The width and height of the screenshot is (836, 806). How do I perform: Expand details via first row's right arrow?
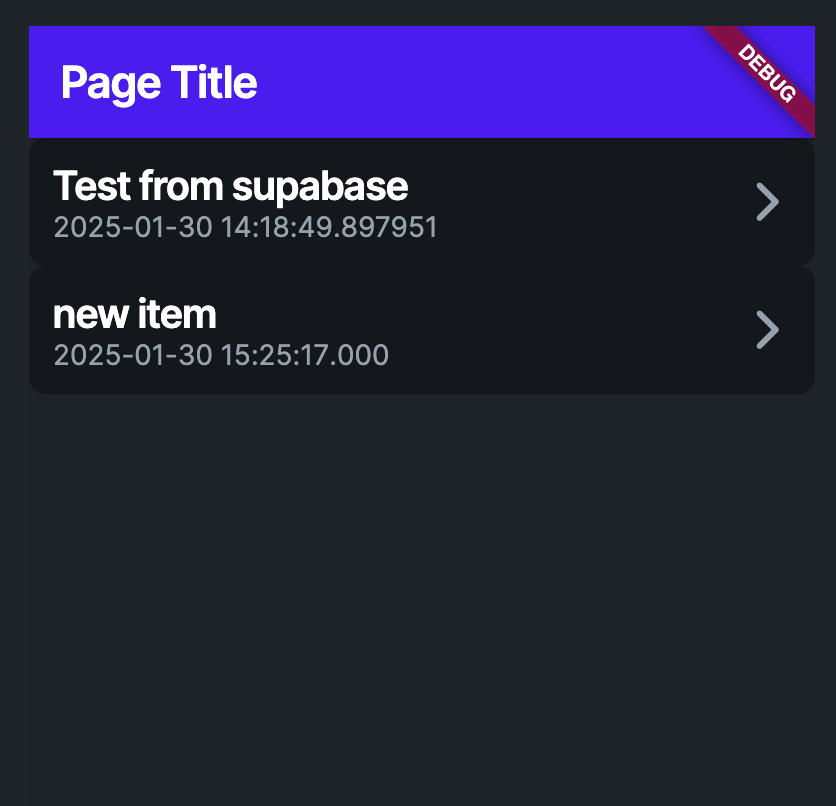point(768,202)
